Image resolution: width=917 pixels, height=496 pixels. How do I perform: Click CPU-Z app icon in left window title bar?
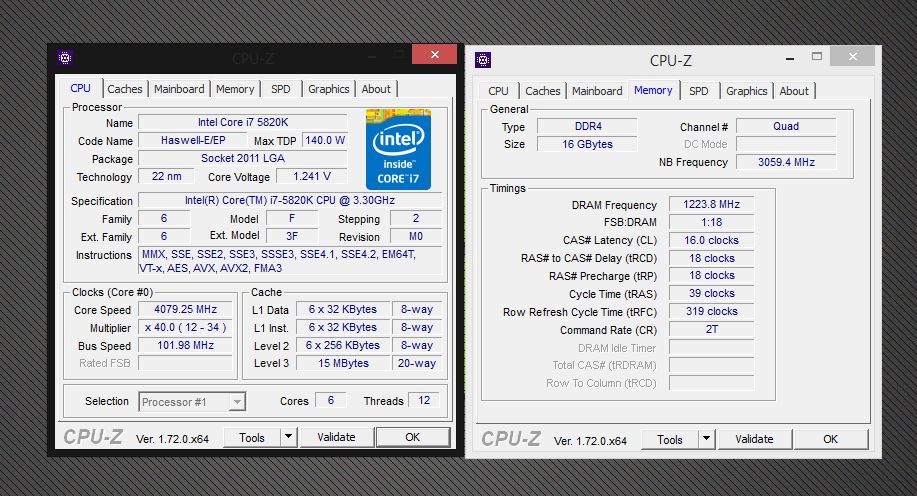point(65,58)
